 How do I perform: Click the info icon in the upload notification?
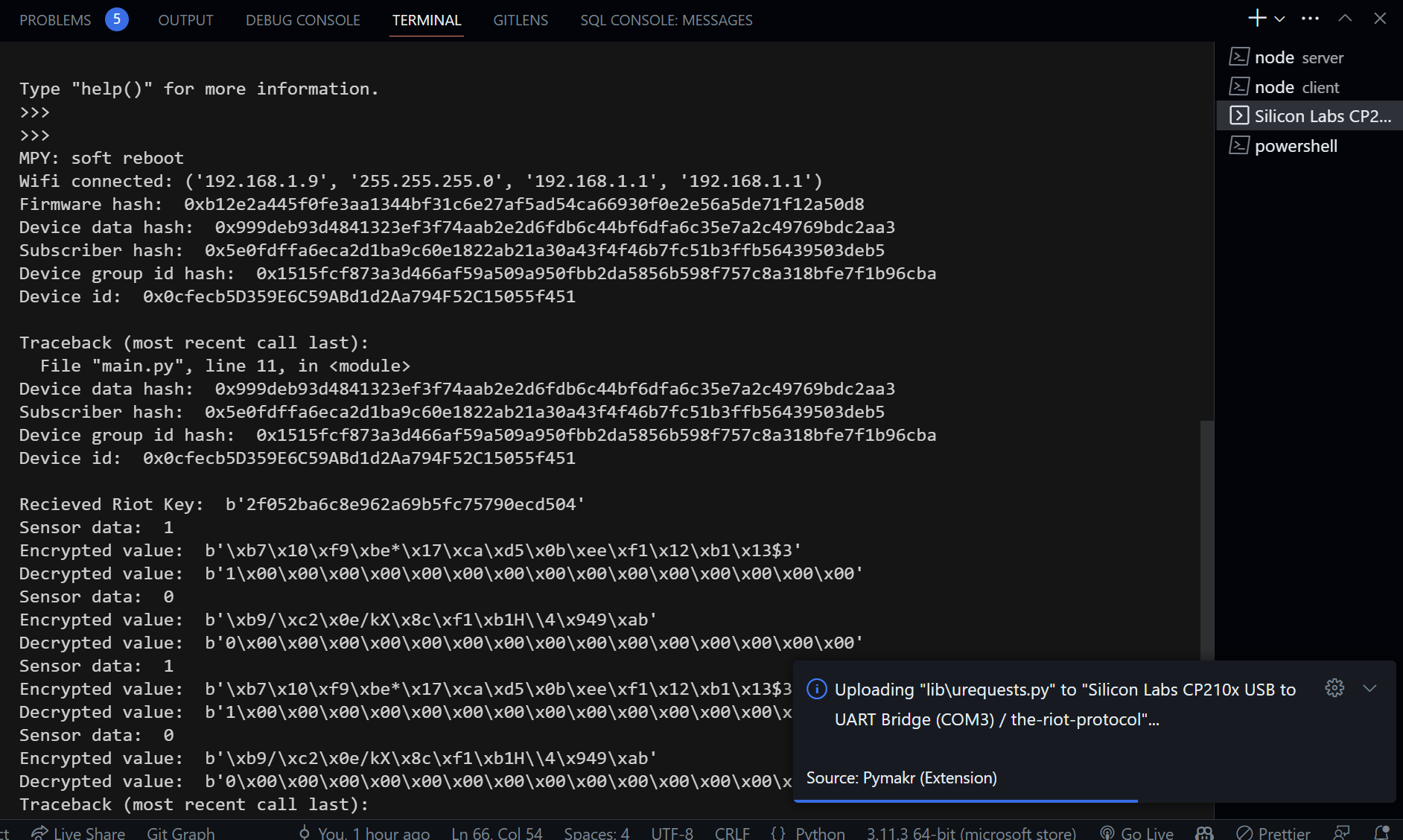pyautogui.click(x=817, y=690)
